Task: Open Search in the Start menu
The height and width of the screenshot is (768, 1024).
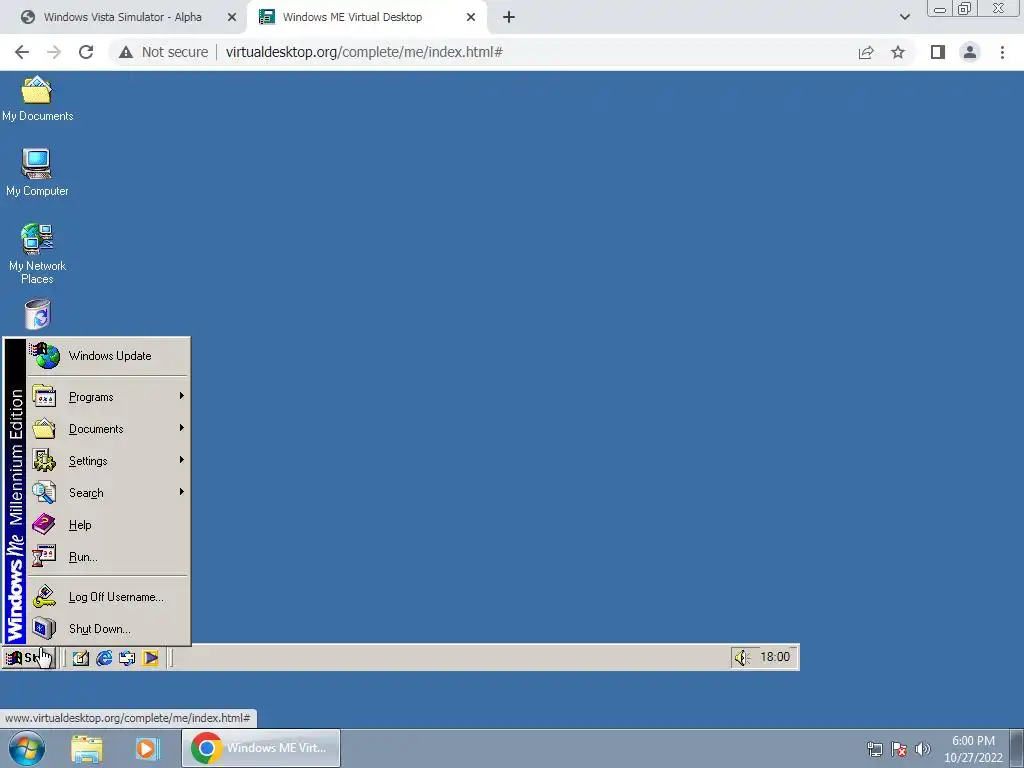Action: coord(108,492)
